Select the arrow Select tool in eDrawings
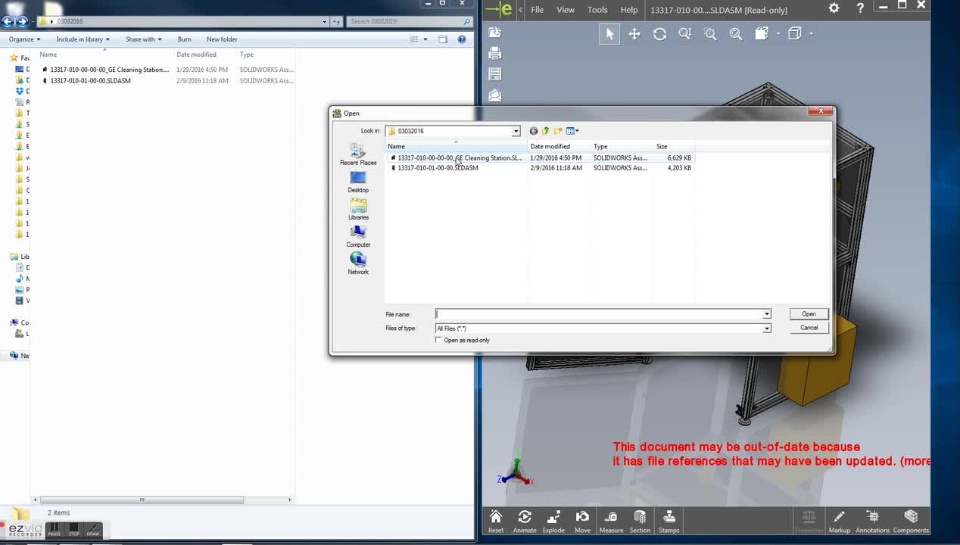Image resolution: width=960 pixels, height=545 pixels. pos(609,34)
